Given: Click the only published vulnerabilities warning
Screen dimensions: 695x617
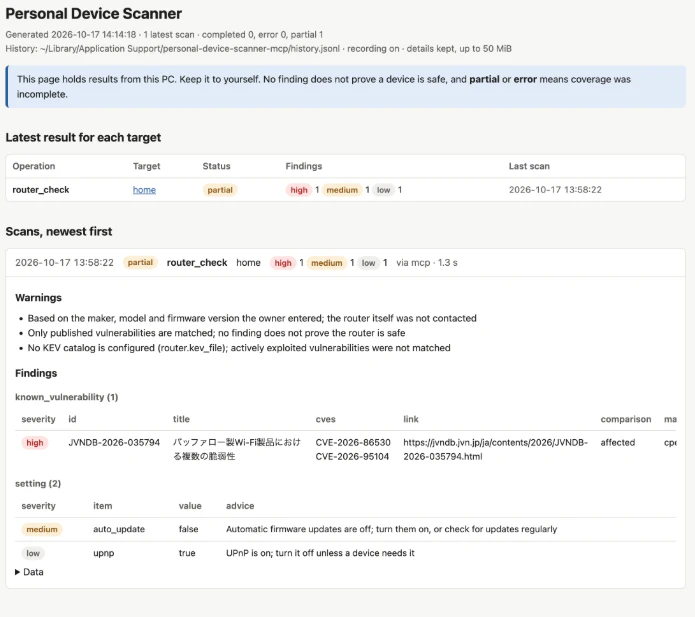Looking at the screenshot, I should coord(216,333).
